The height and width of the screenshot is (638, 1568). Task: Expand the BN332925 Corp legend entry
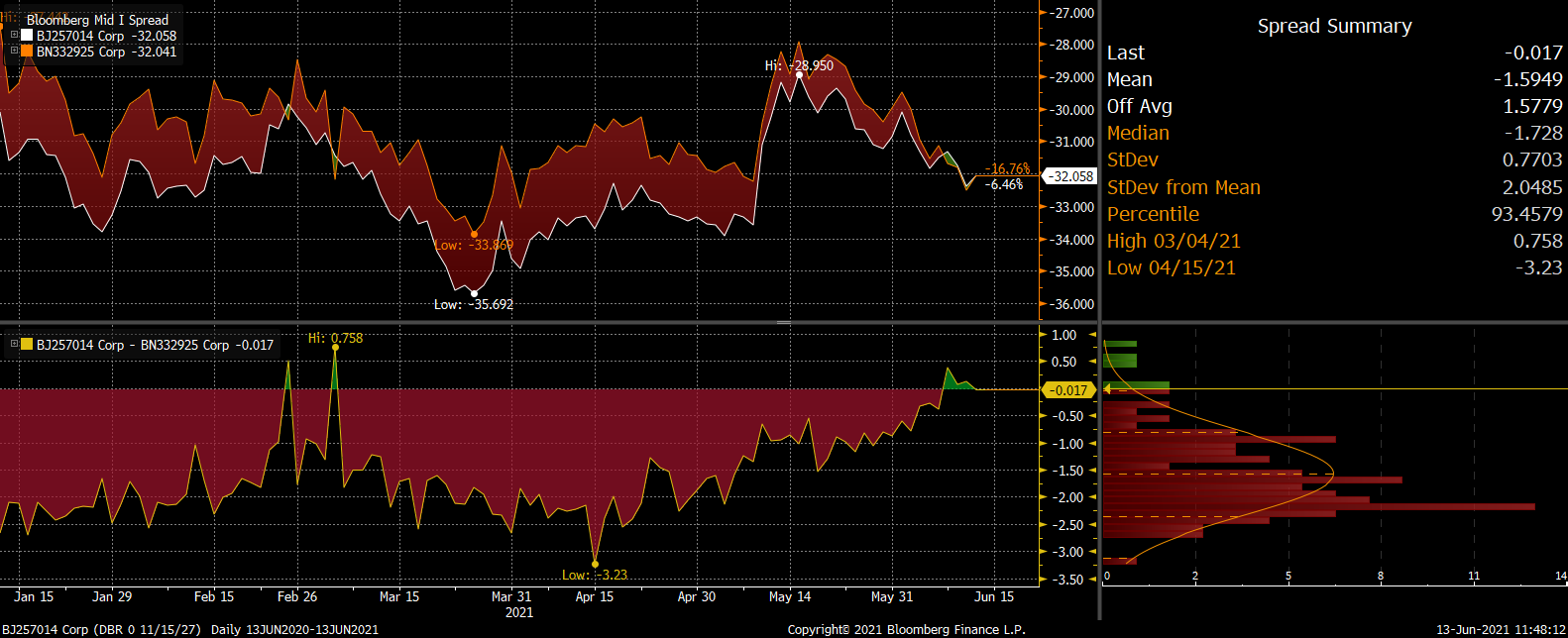(x=15, y=51)
